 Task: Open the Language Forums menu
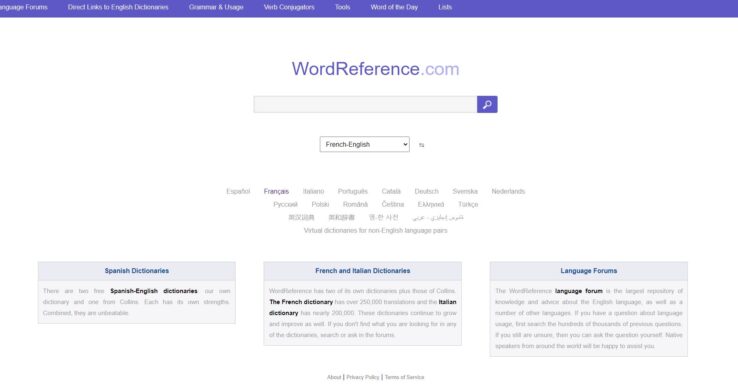click(23, 7)
